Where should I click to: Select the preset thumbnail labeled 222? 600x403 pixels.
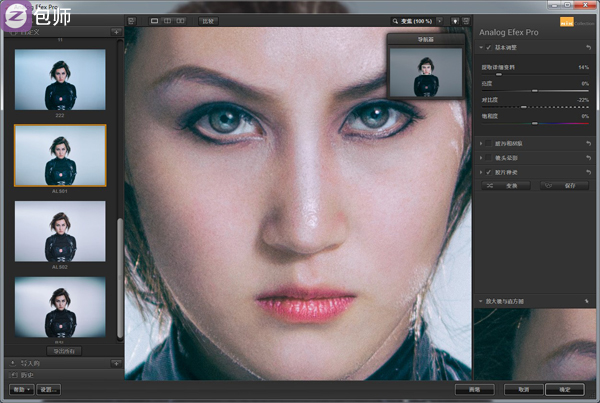pos(60,80)
